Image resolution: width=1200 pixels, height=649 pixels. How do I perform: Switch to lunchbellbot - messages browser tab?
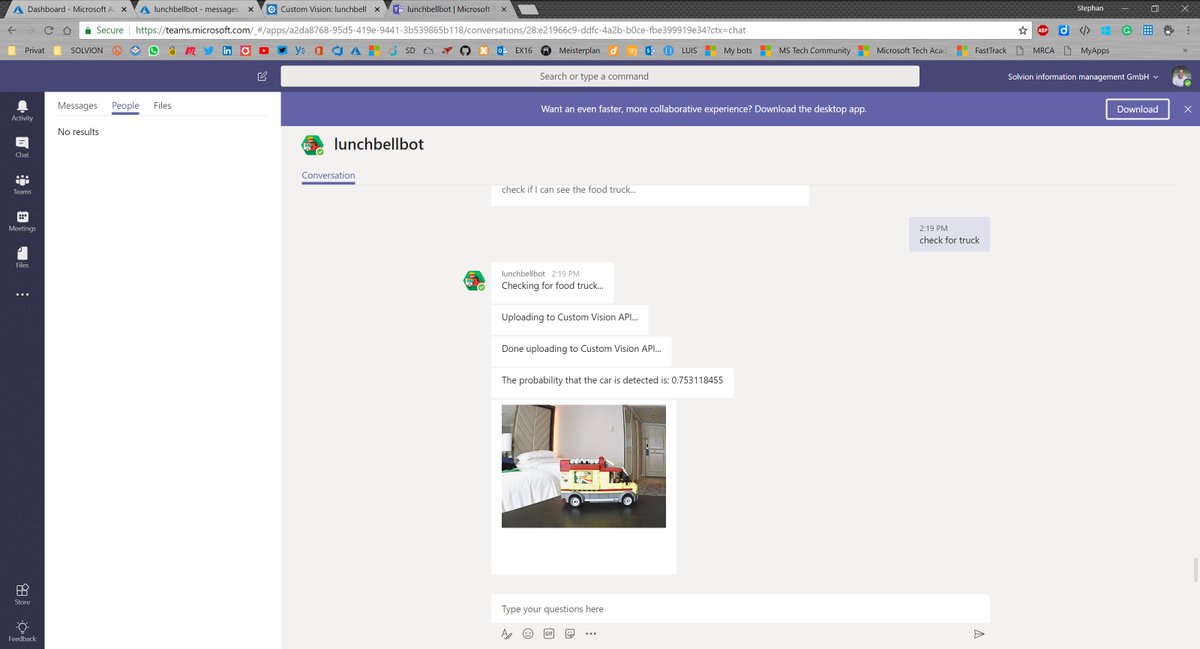click(194, 9)
